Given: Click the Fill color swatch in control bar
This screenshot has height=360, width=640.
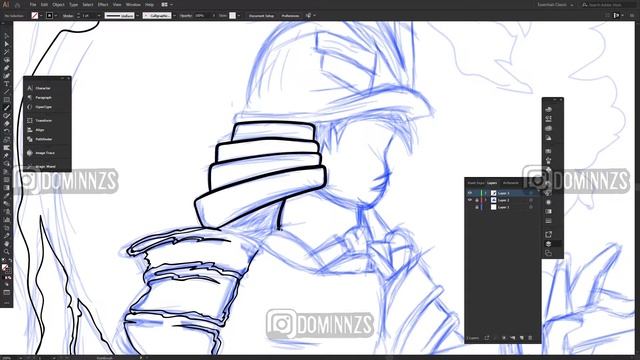Looking at the screenshot, I should 35,16.
